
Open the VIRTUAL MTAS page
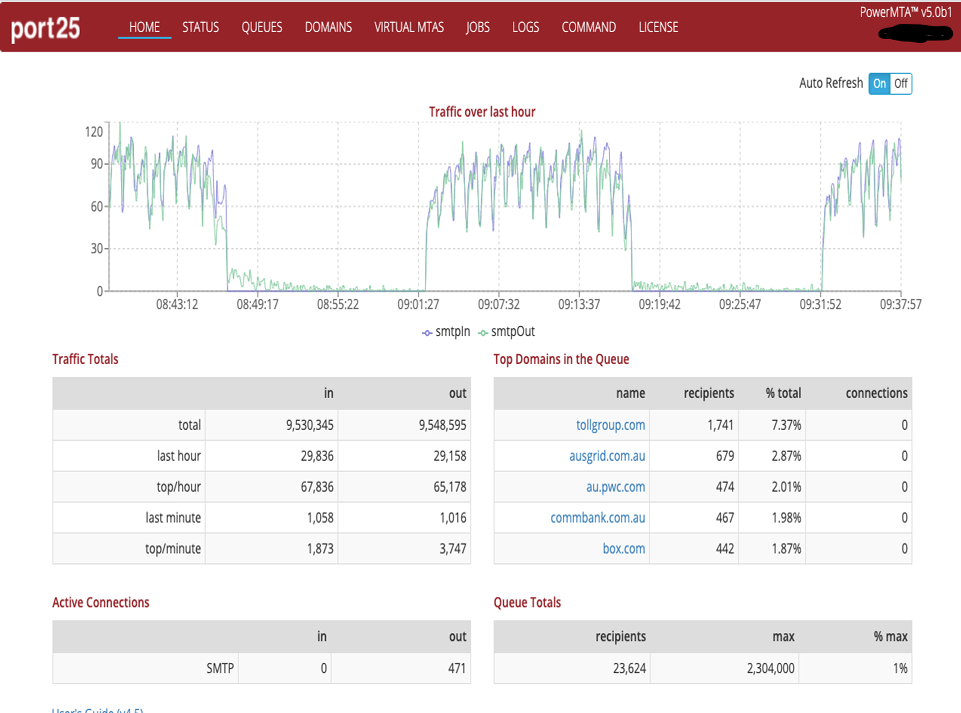[x=408, y=27]
